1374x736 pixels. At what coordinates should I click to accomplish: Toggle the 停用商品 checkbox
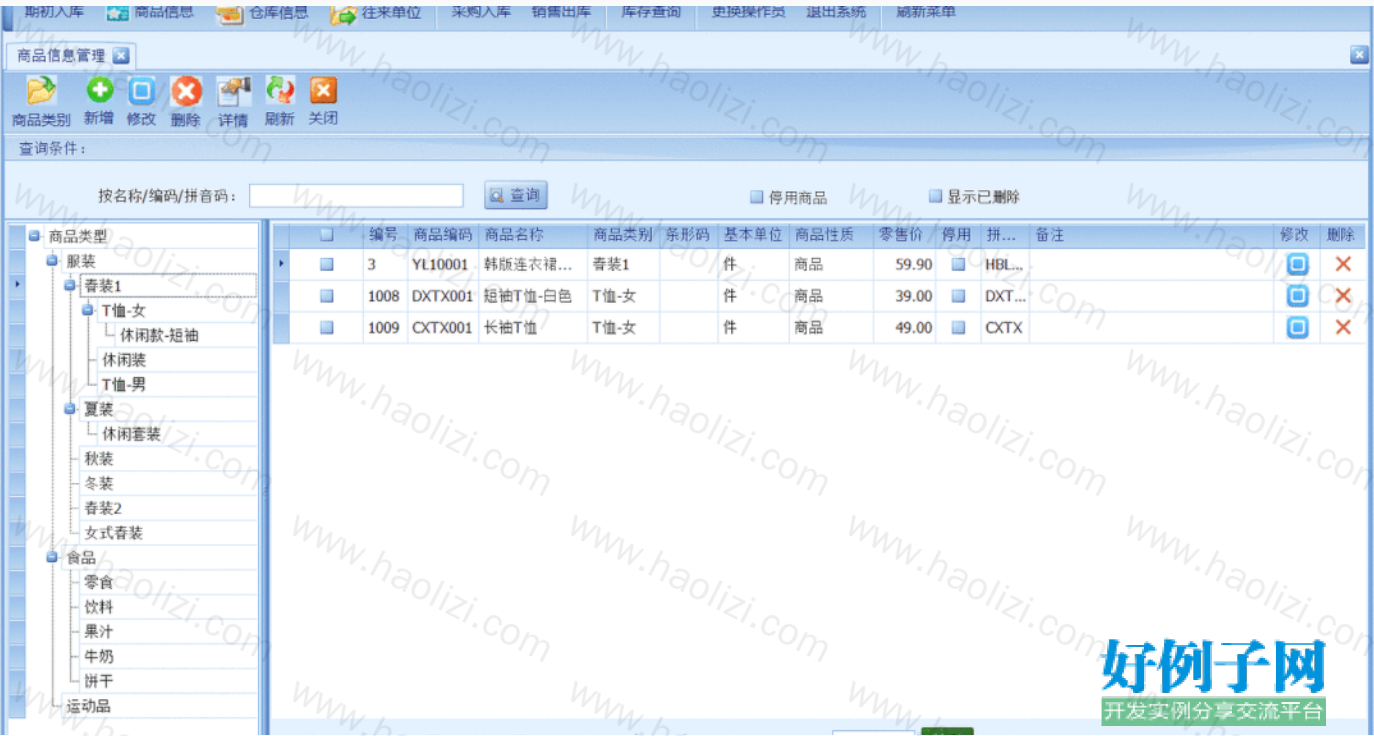pyautogui.click(x=757, y=197)
